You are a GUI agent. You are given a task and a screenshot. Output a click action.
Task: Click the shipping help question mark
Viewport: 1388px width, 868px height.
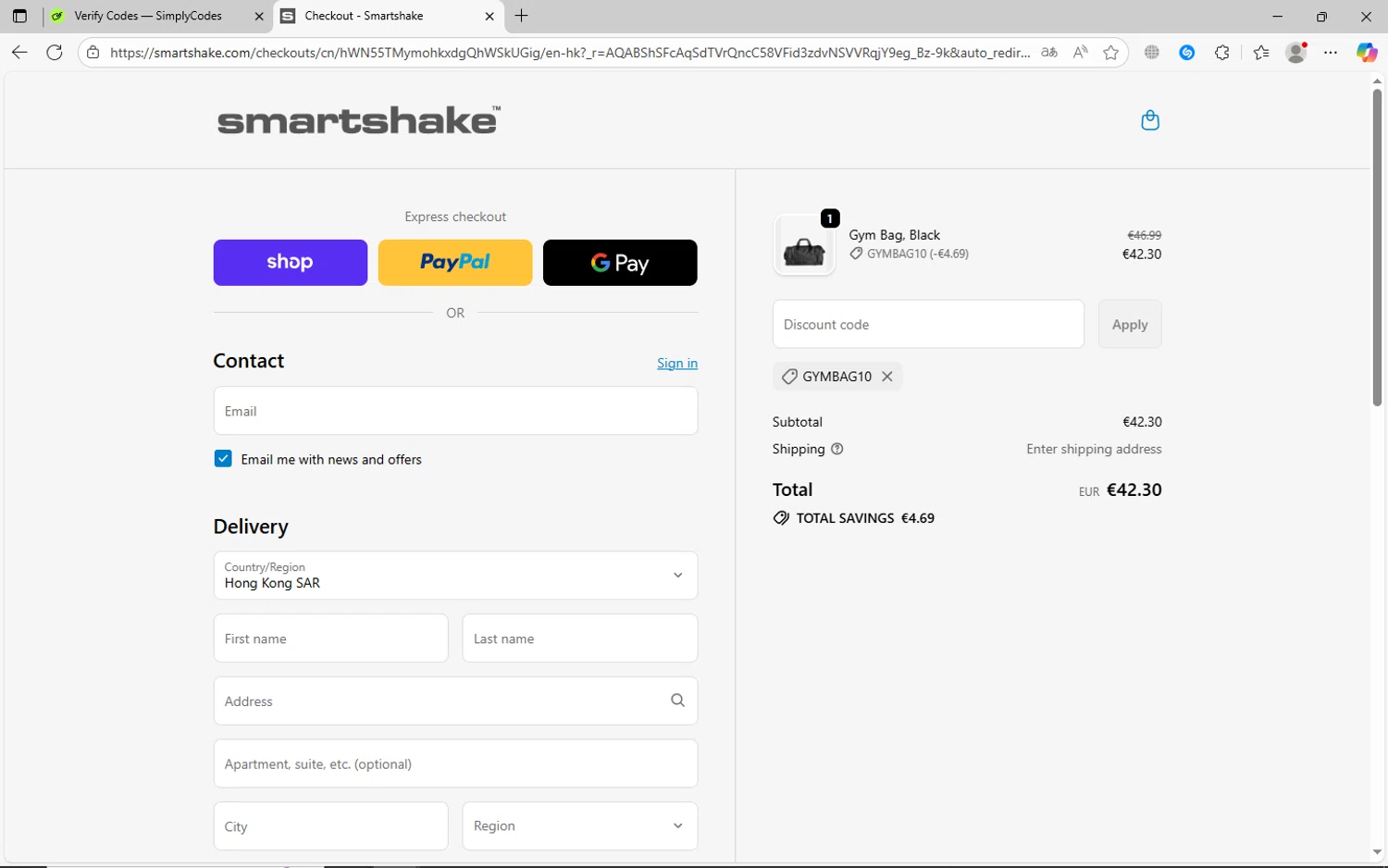[837, 449]
